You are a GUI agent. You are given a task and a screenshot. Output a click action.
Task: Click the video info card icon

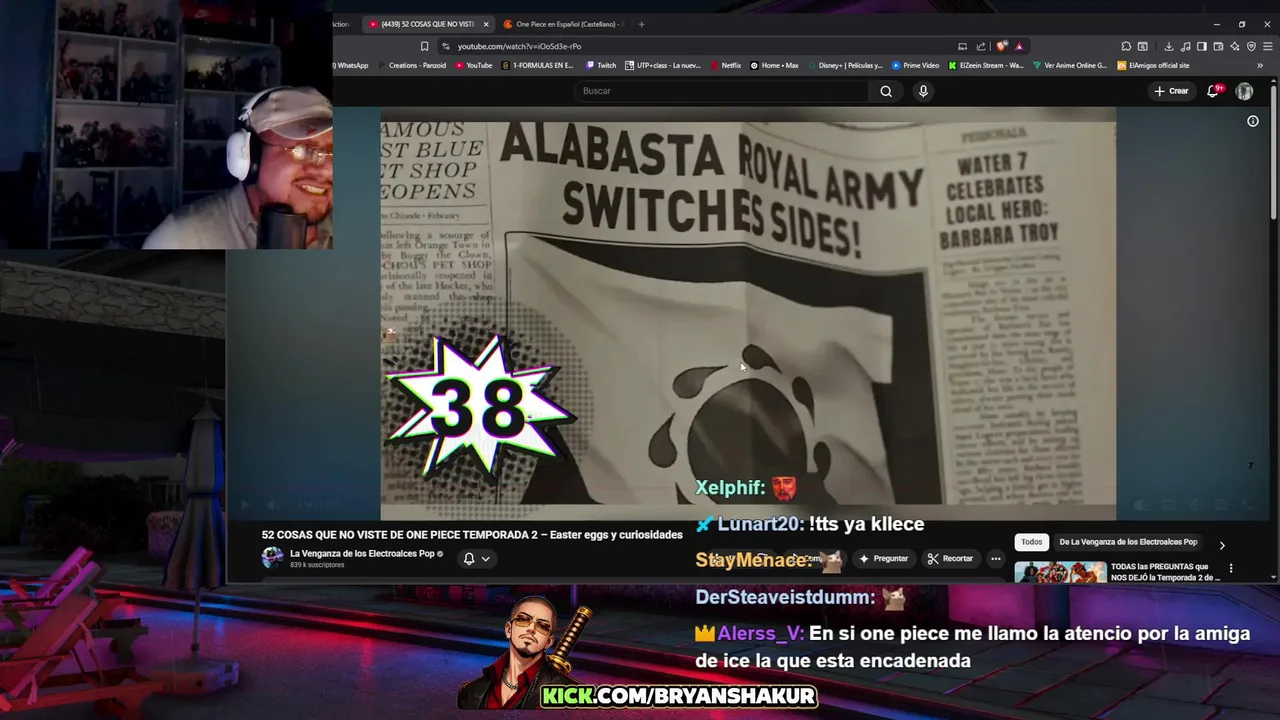point(1253,121)
